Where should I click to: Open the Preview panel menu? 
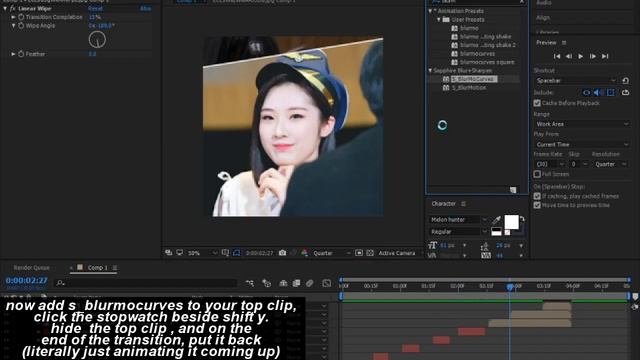pyautogui.click(x=564, y=43)
